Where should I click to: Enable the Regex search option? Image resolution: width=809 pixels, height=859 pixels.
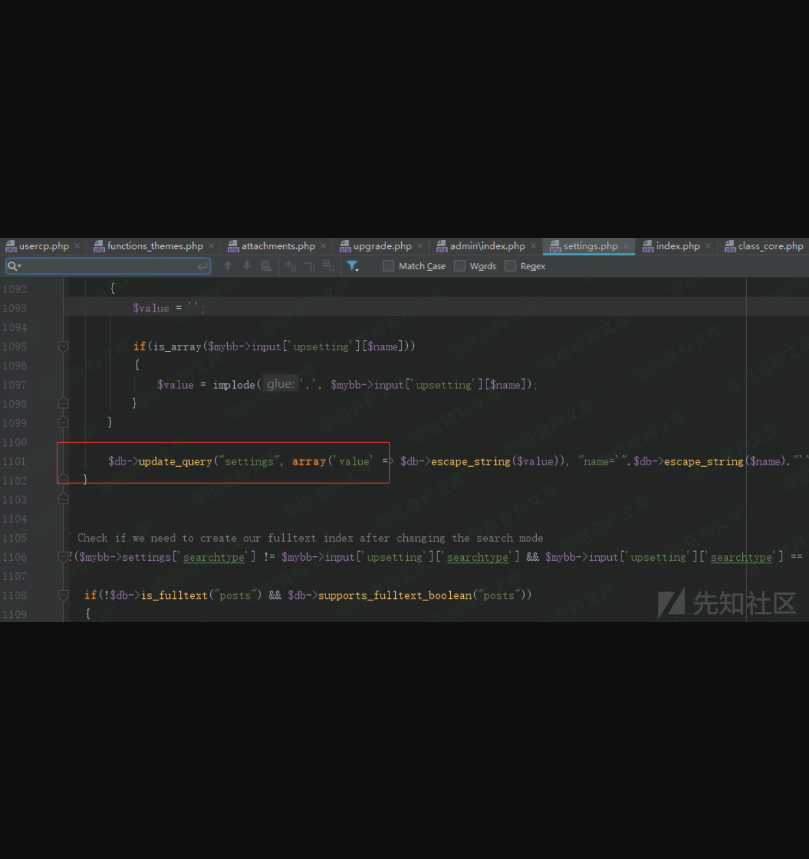point(510,266)
